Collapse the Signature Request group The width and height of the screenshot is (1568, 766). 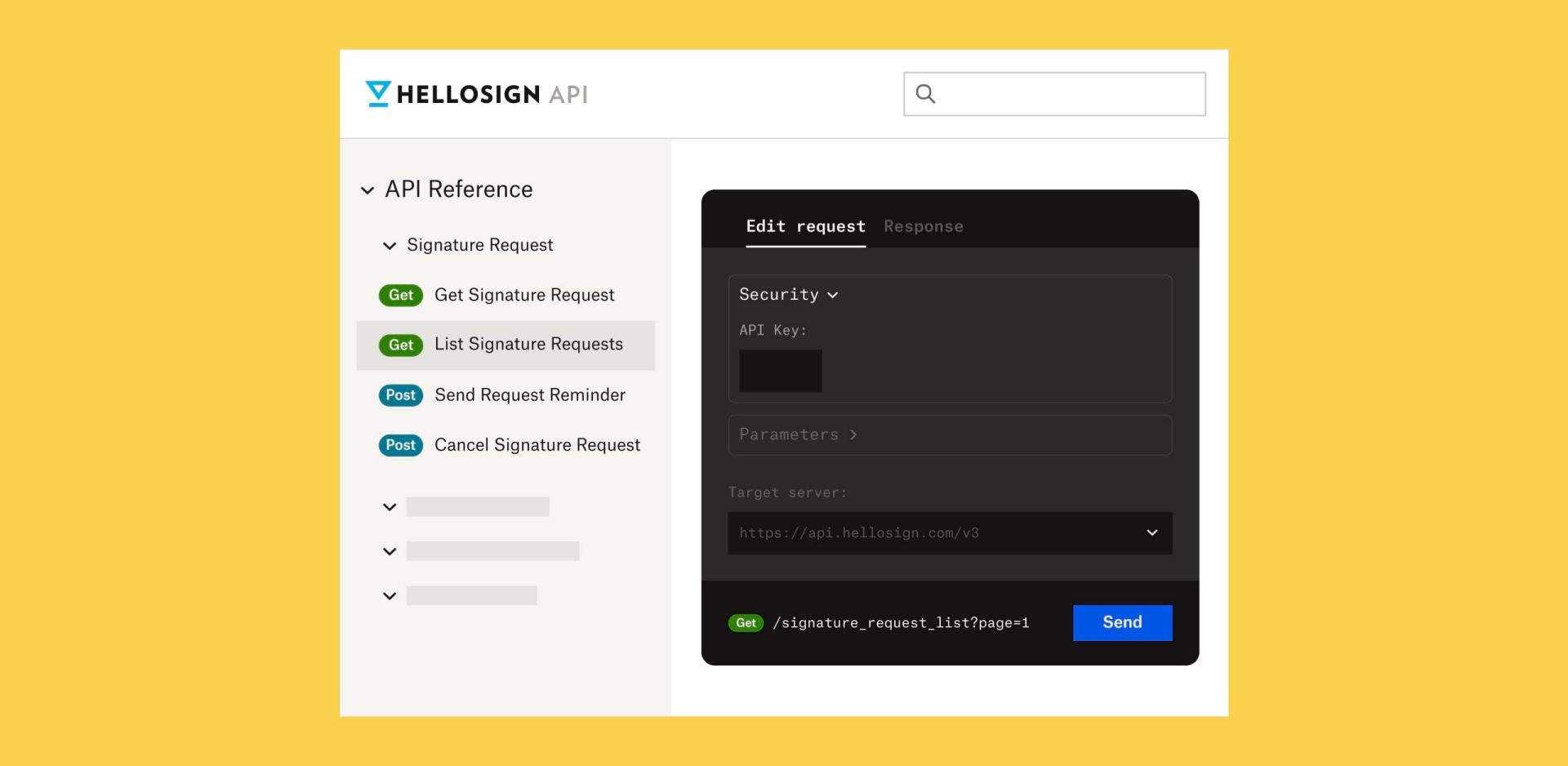390,245
